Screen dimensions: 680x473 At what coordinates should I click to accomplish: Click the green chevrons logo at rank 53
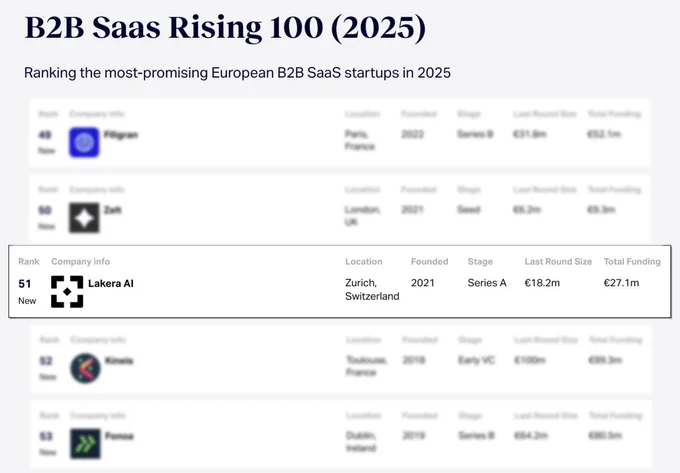point(85,444)
